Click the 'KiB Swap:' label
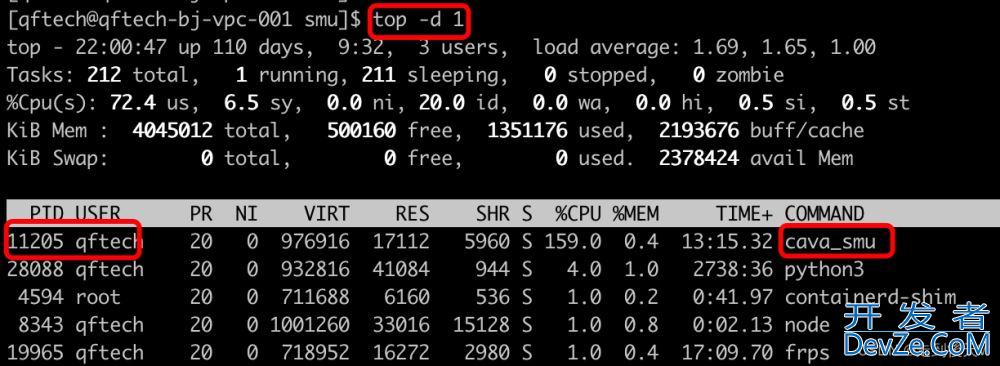Screen dimensions: 1000x366 click(58, 159)
